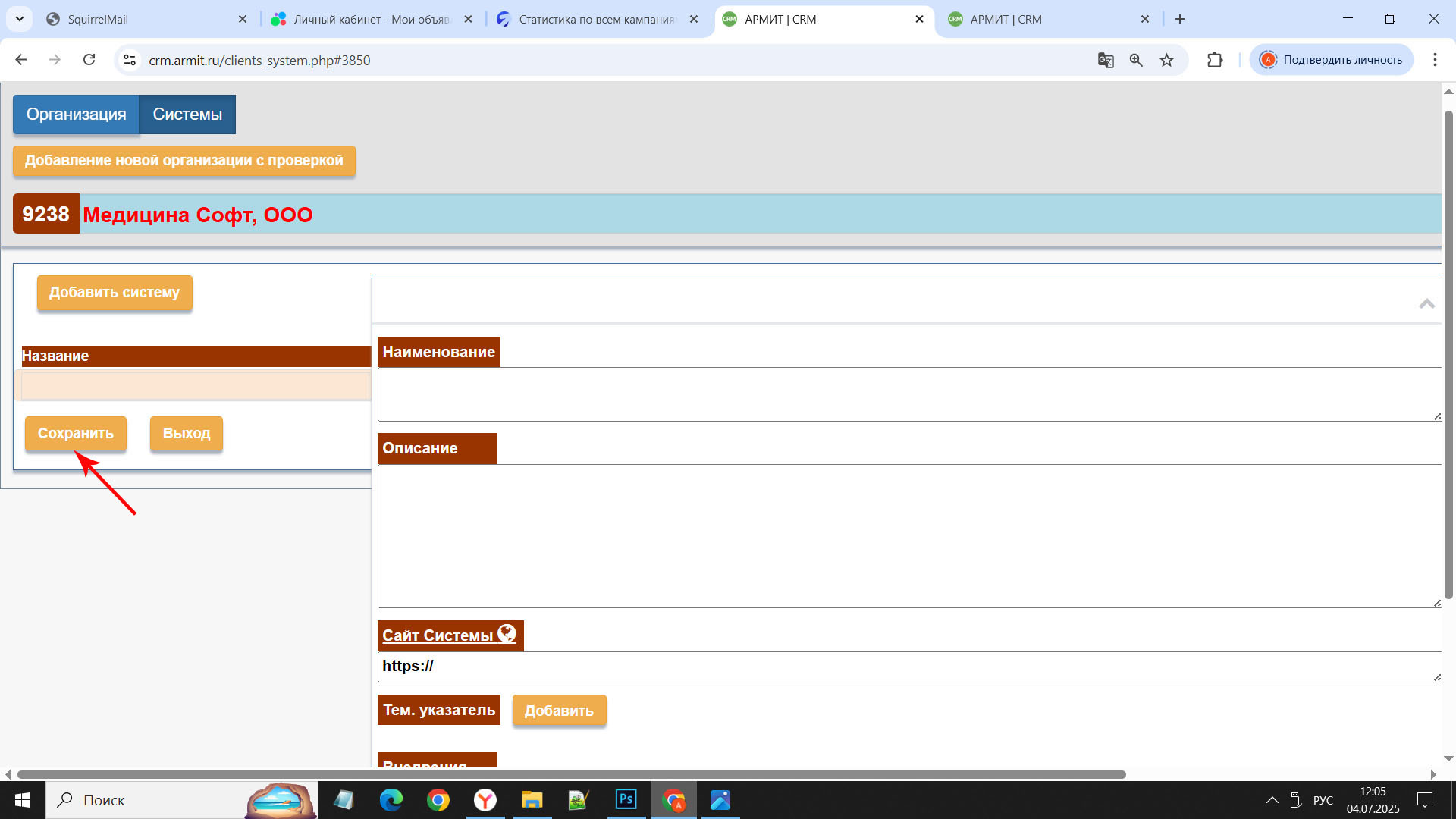Viewport: 1456px width, 819px height.
Task: Open the zoom magnifier icon in address bar
Action: [1136, 60]
